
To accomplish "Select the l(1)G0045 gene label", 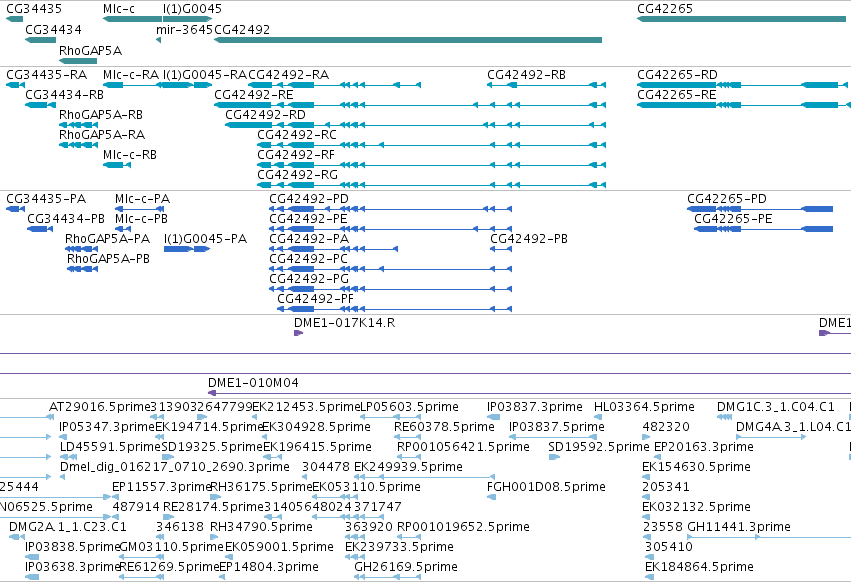I will (192, 9).
